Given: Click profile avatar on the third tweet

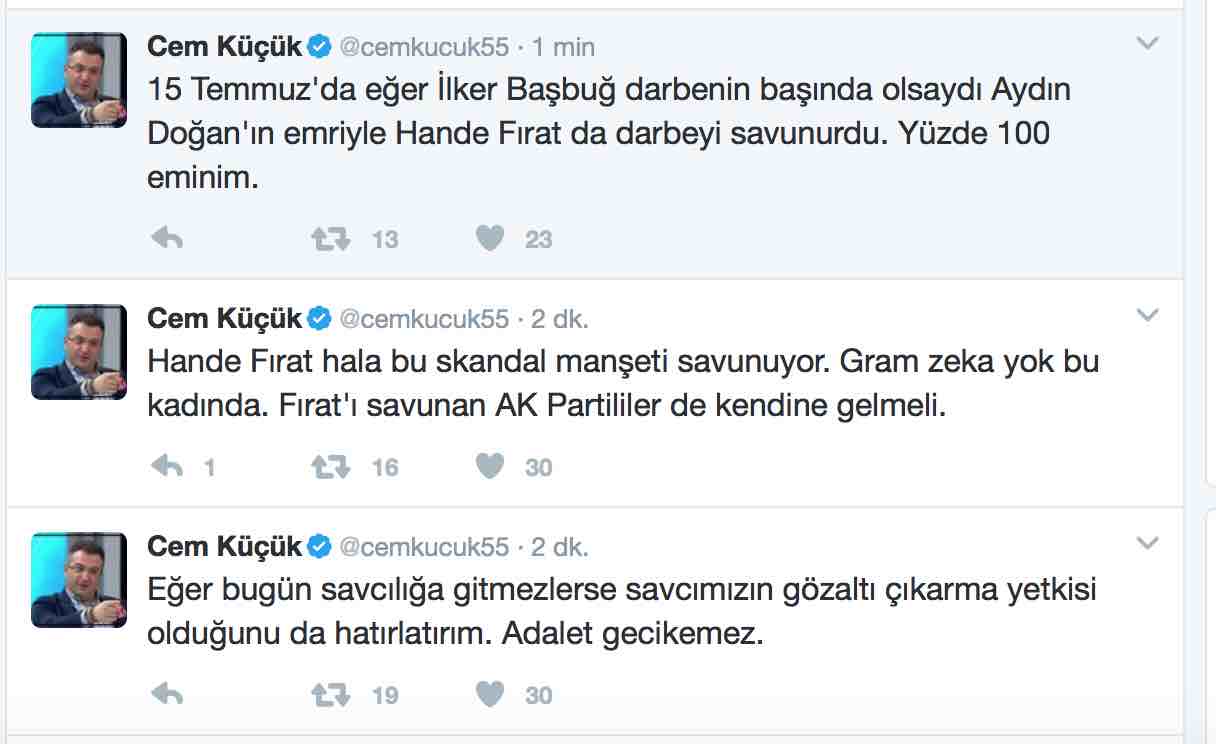Looking at the screenshot, I should coord(79,580).
